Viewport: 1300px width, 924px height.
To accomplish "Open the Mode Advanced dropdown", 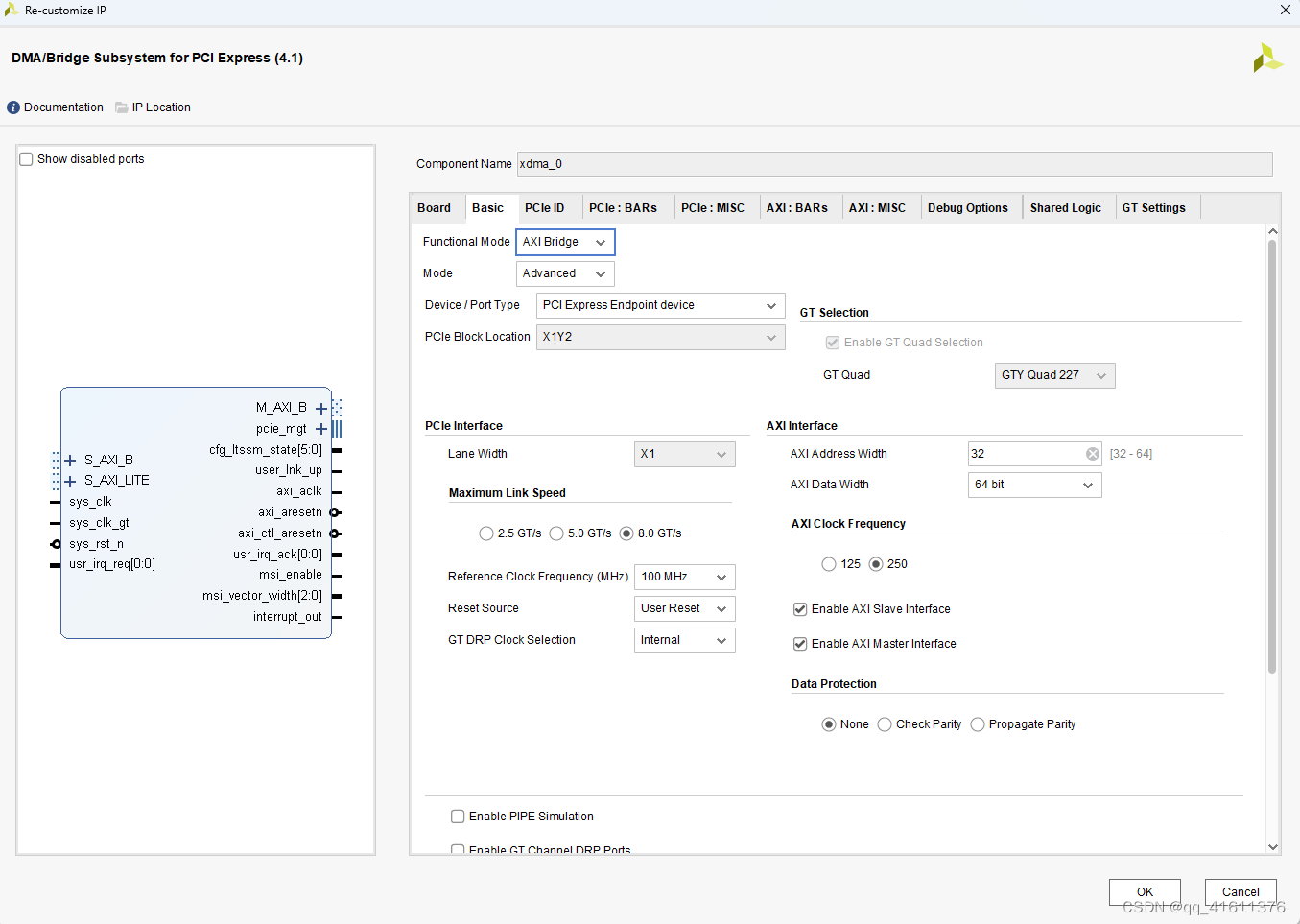I will [565, 273].
